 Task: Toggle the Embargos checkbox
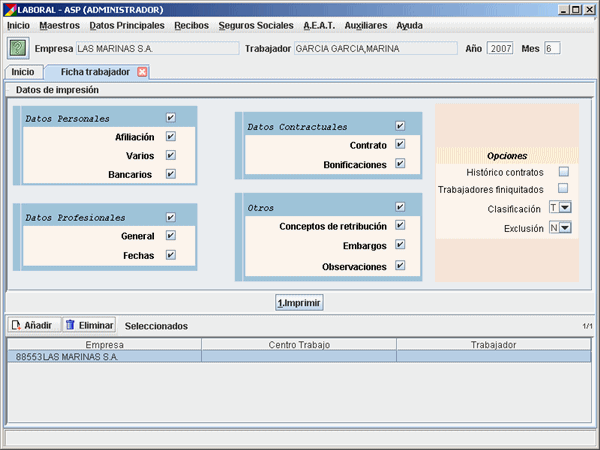coord(400,244)
